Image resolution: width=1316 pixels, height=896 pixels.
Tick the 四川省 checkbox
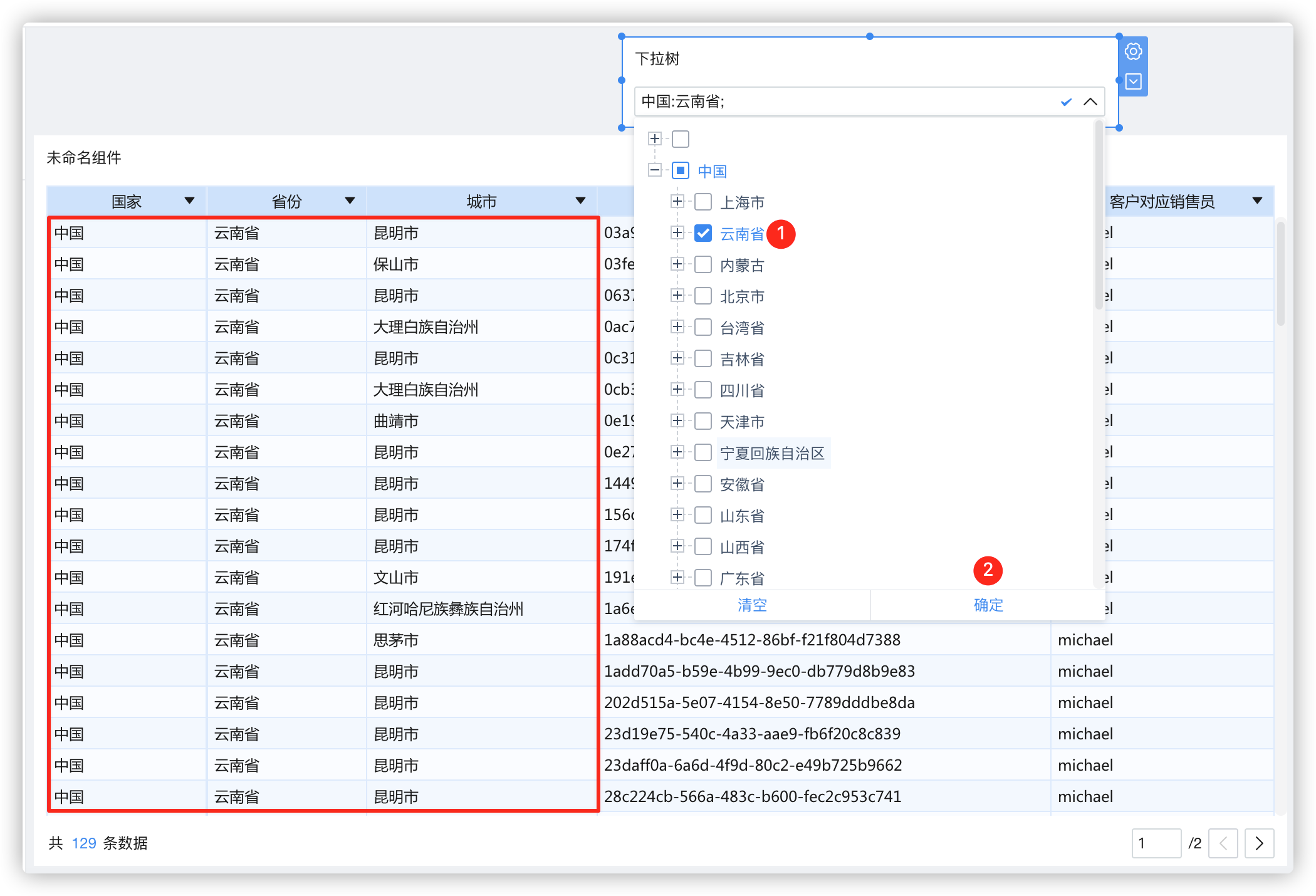[x=703, y=390]
